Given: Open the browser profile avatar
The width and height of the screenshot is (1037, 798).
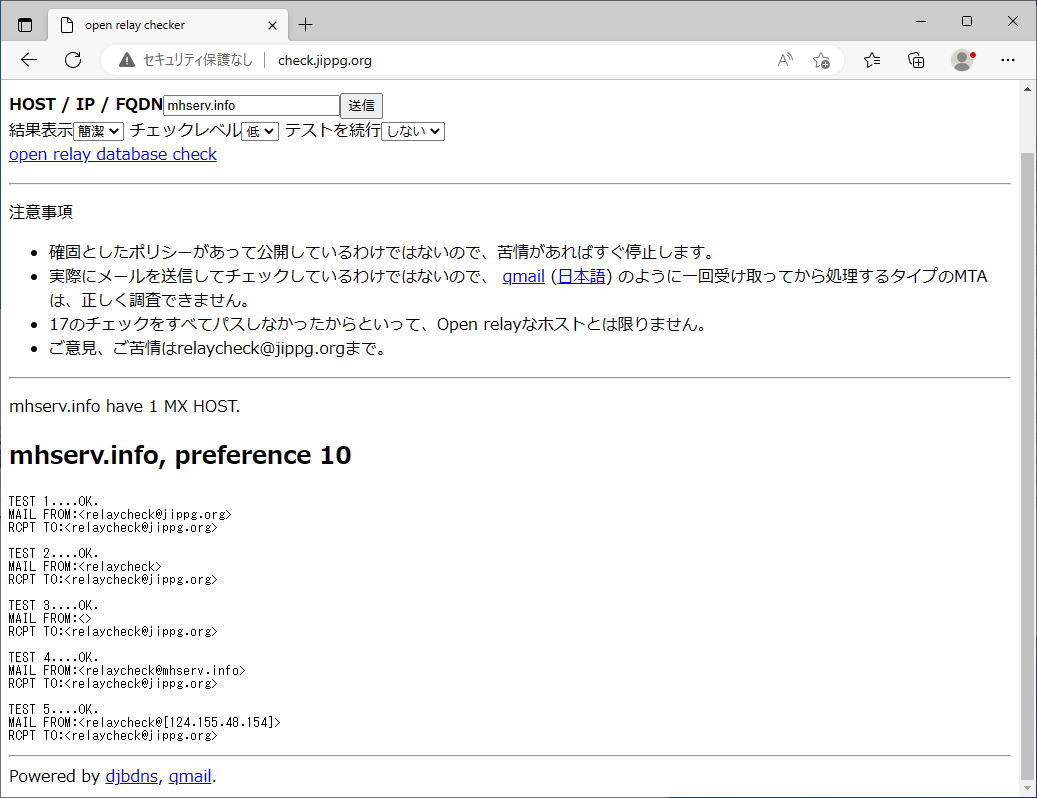Looking at the screenshot, I should (962, 60).
